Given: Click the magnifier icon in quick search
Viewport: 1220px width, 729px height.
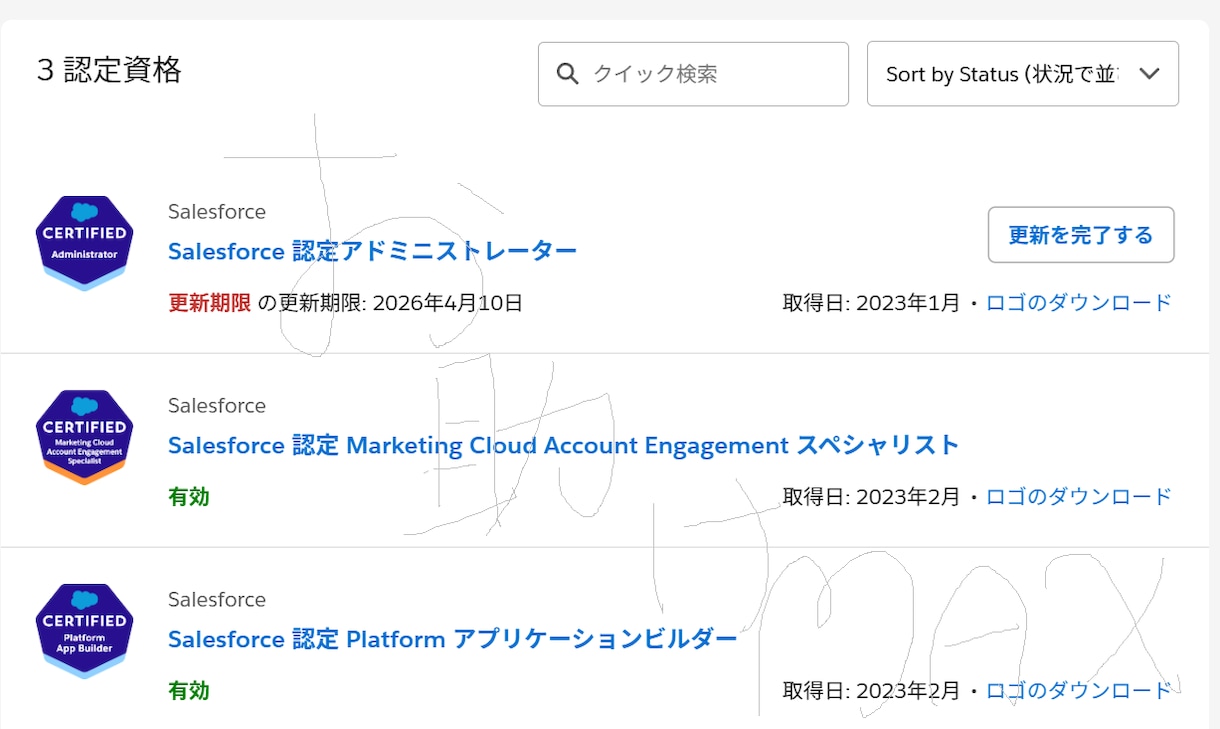Looking at the screenshot, I should coord(567,74).
